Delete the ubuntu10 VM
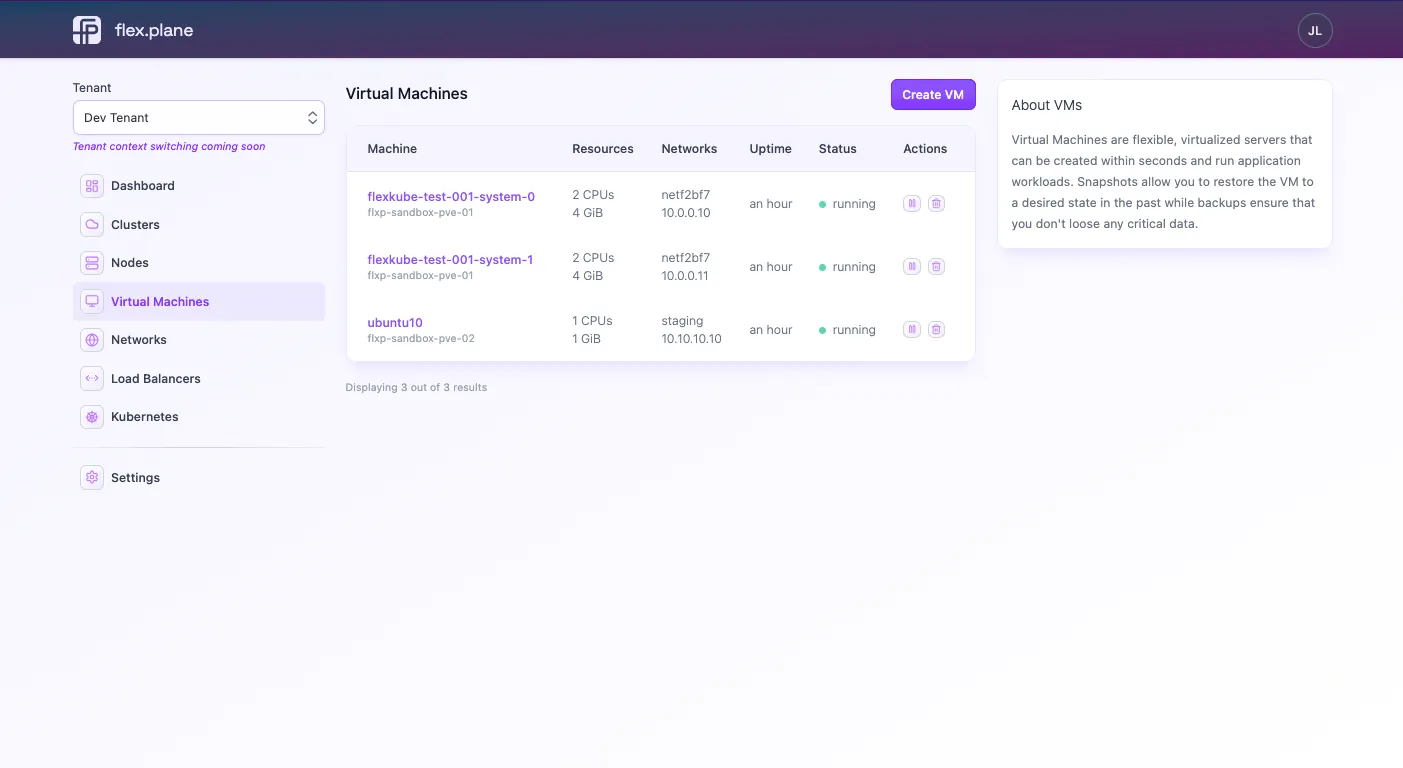This screenshot has width=1403, height=768. click(x=936, y=329)
